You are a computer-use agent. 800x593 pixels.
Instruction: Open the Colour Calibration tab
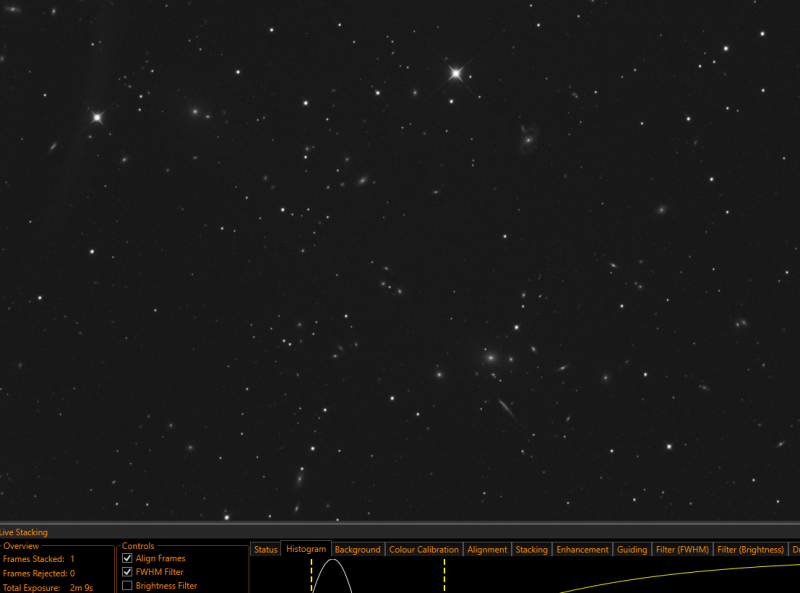[423, 550]
